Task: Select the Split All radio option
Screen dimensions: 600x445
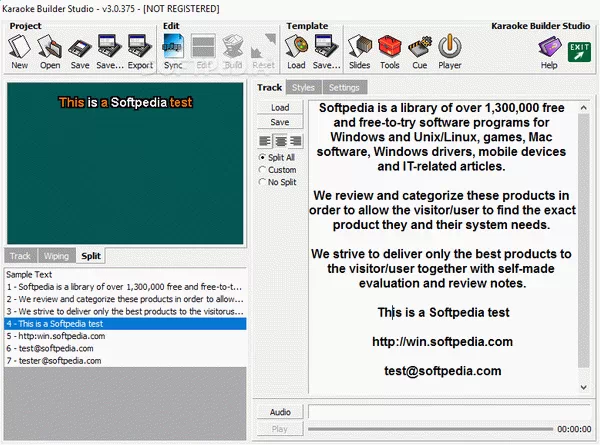Action: 263,158
